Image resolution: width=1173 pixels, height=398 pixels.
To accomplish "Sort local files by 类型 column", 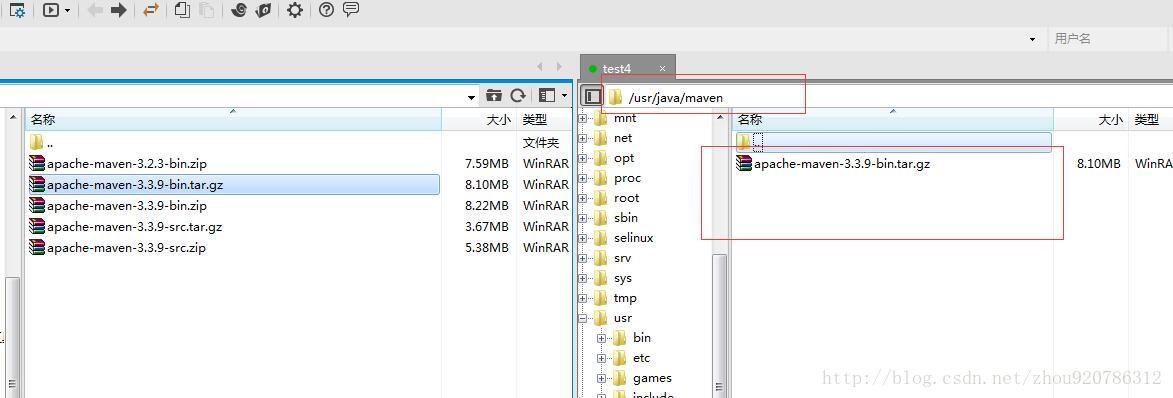I will [545, 120].
